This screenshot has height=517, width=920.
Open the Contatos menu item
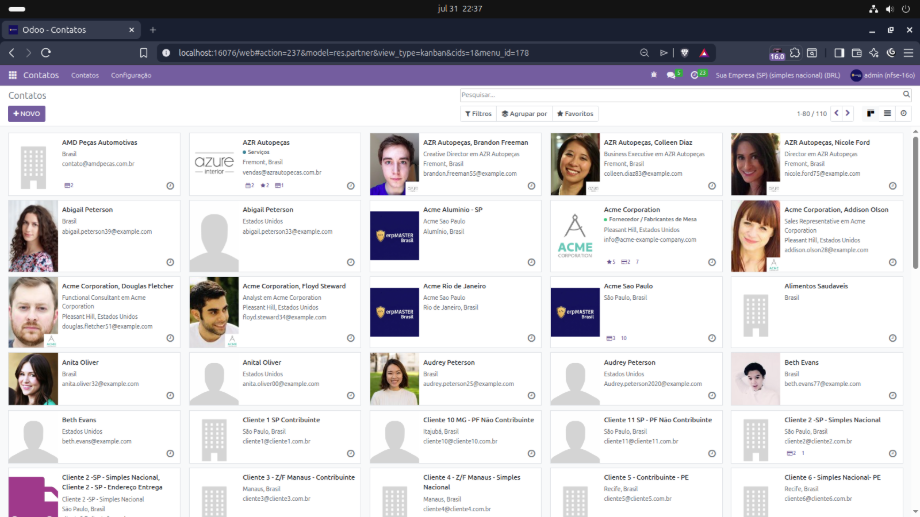[x=85, y=75]
